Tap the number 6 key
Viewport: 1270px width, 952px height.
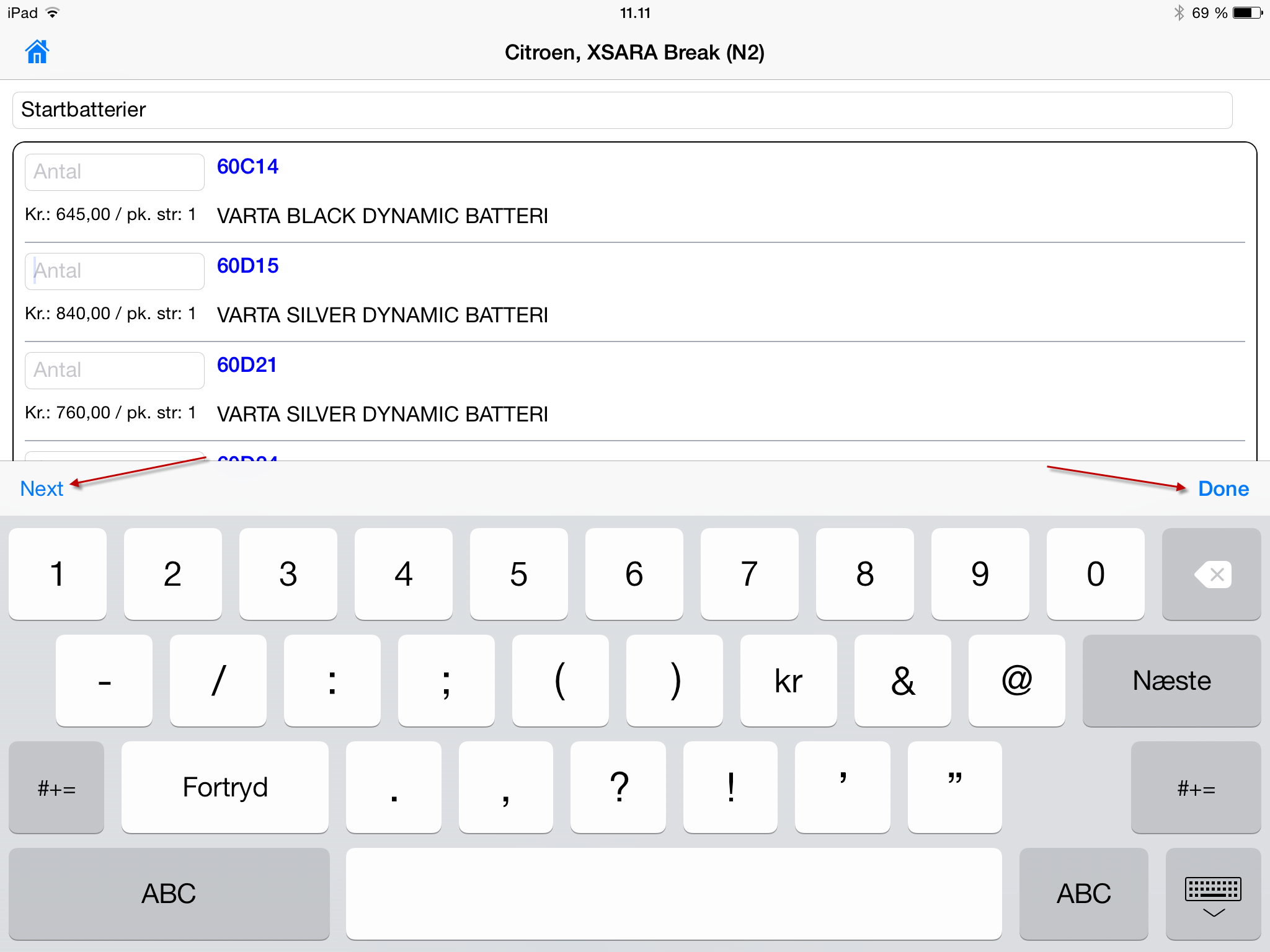[634, 574]
